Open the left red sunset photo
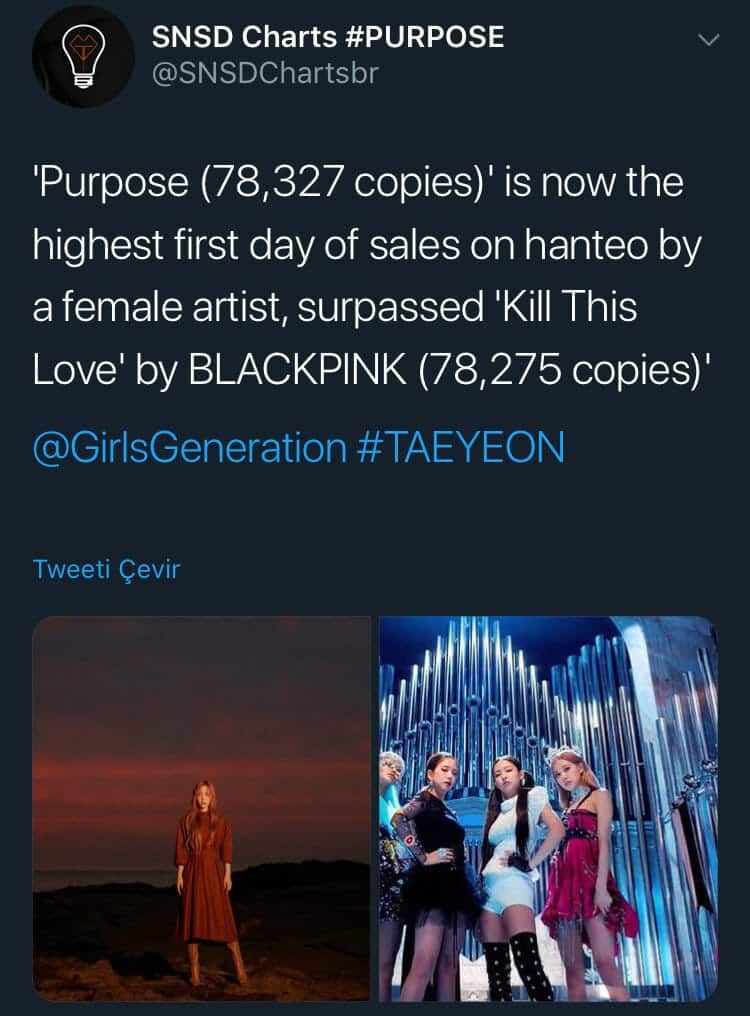The image size is (750, 1016). (202, 808)
